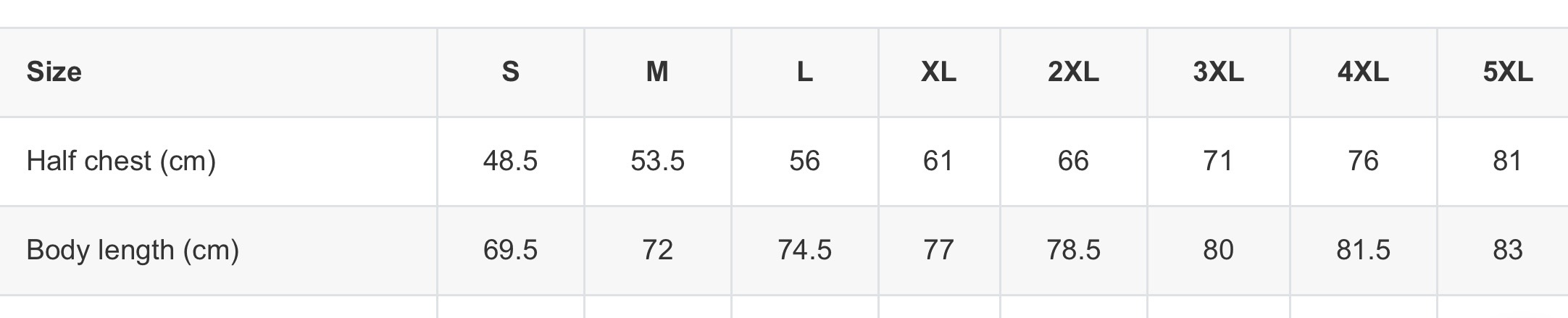
Task: Click the 4XL column header
Action: [x=1363, y=72]
